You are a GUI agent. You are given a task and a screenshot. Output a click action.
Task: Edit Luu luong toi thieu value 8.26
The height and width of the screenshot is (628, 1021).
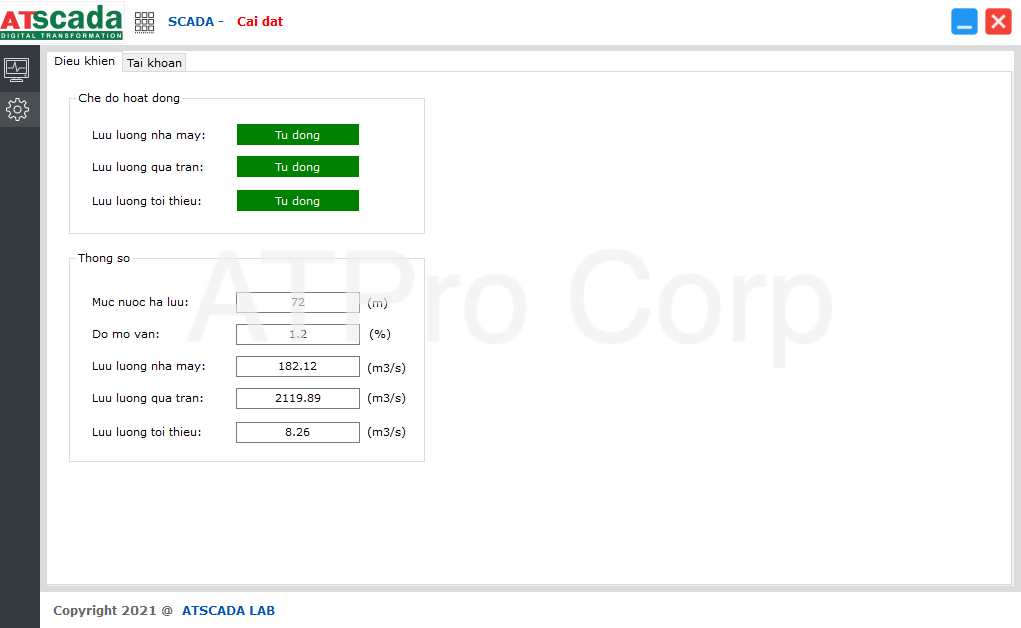(x=297, y=432)
